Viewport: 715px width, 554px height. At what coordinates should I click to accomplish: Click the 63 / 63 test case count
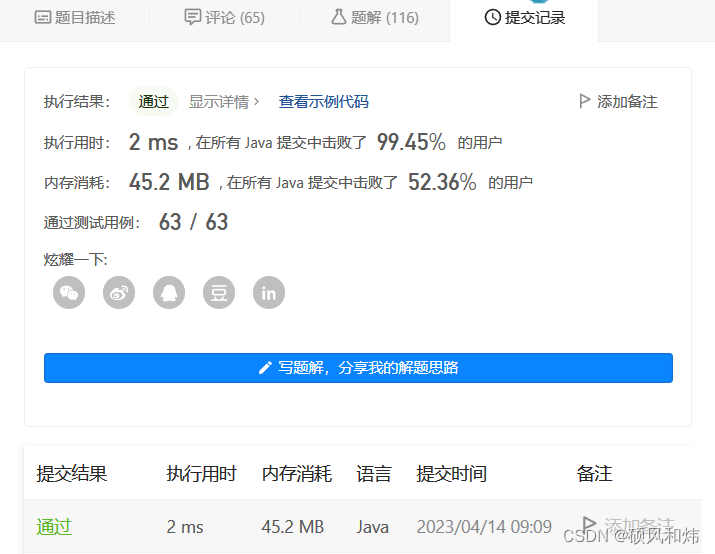[x=193, y=222]
